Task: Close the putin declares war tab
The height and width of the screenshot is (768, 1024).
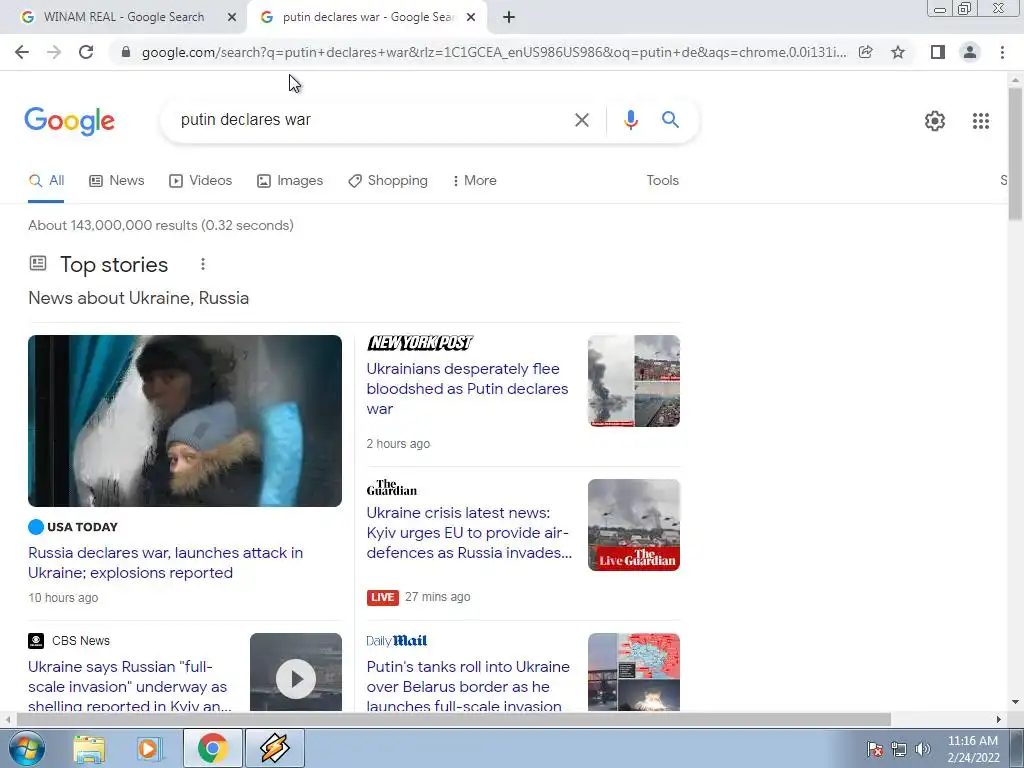Action: coord(471,18)
